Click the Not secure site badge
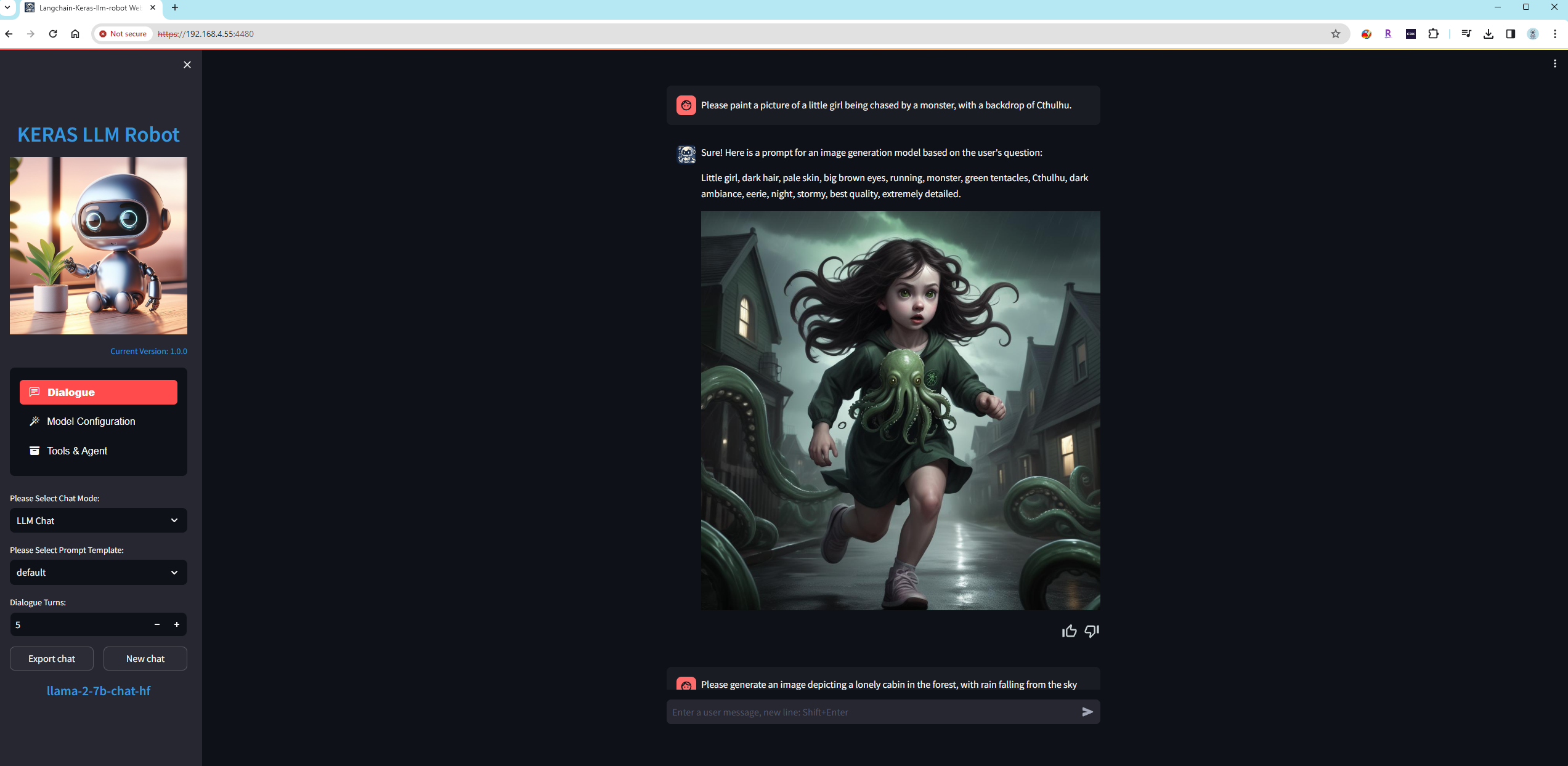The height and width of the screenshot is (766, 1568). 123,34
